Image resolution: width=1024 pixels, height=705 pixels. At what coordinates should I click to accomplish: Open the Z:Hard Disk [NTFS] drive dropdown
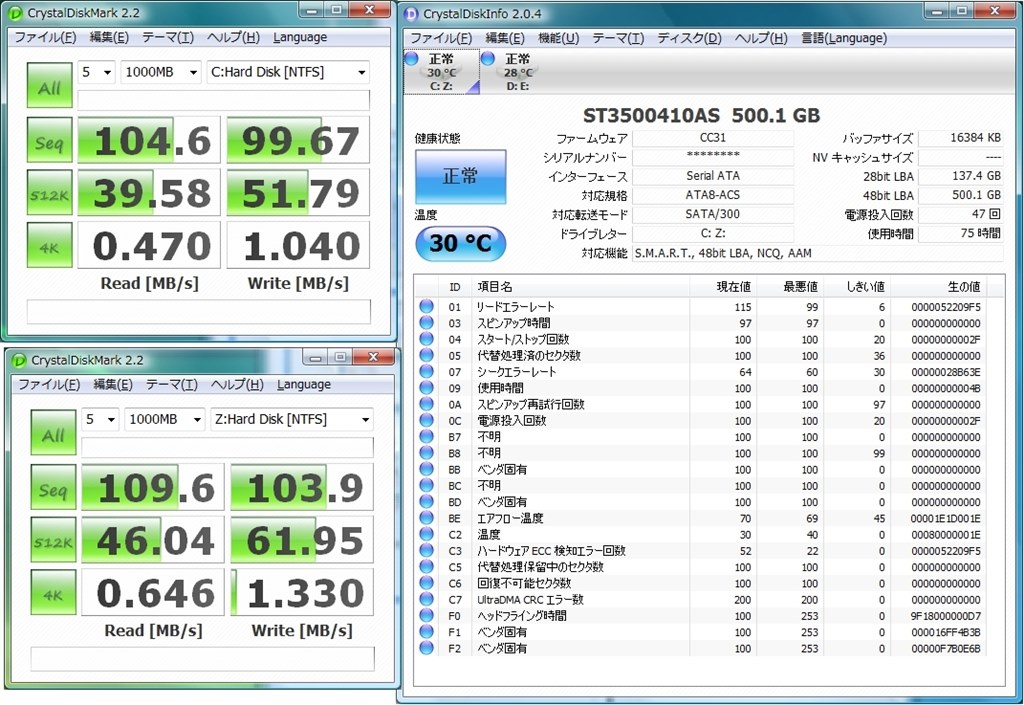[292, 419]
